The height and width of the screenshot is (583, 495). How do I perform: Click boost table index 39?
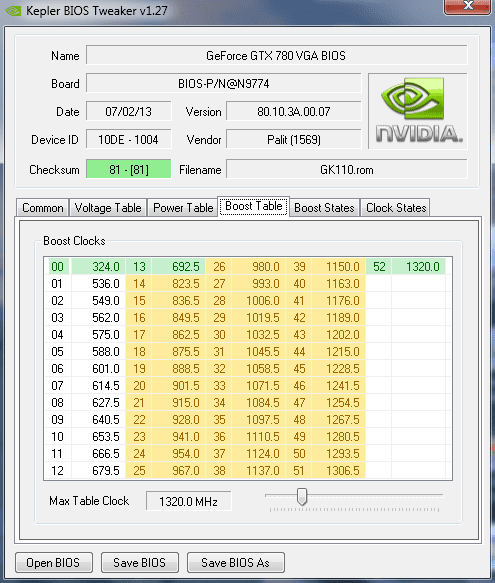[299, 266]
